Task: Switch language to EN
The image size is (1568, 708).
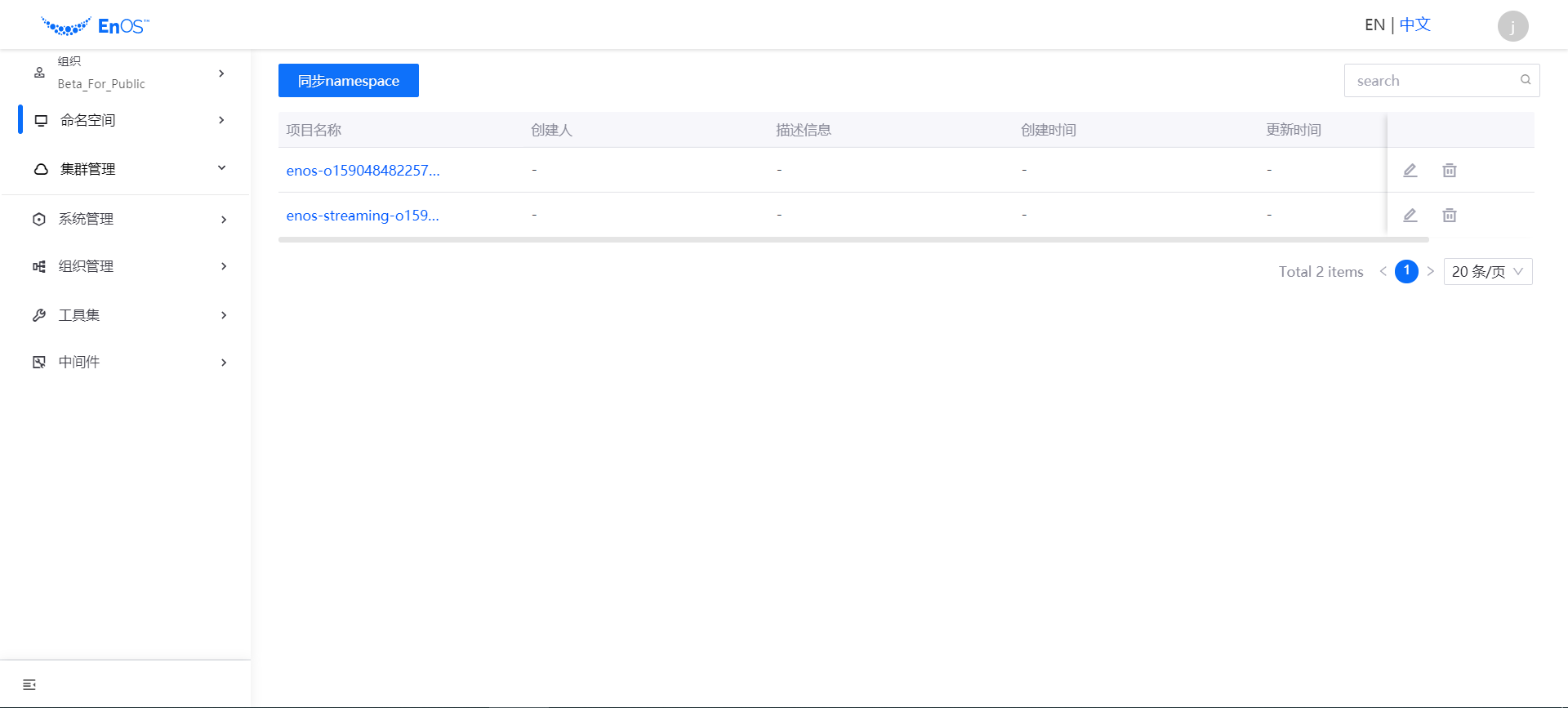Action: coord(1374,24)
